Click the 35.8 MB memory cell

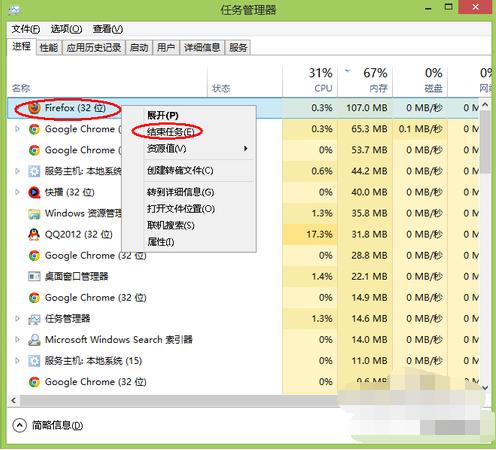[365, 213]
